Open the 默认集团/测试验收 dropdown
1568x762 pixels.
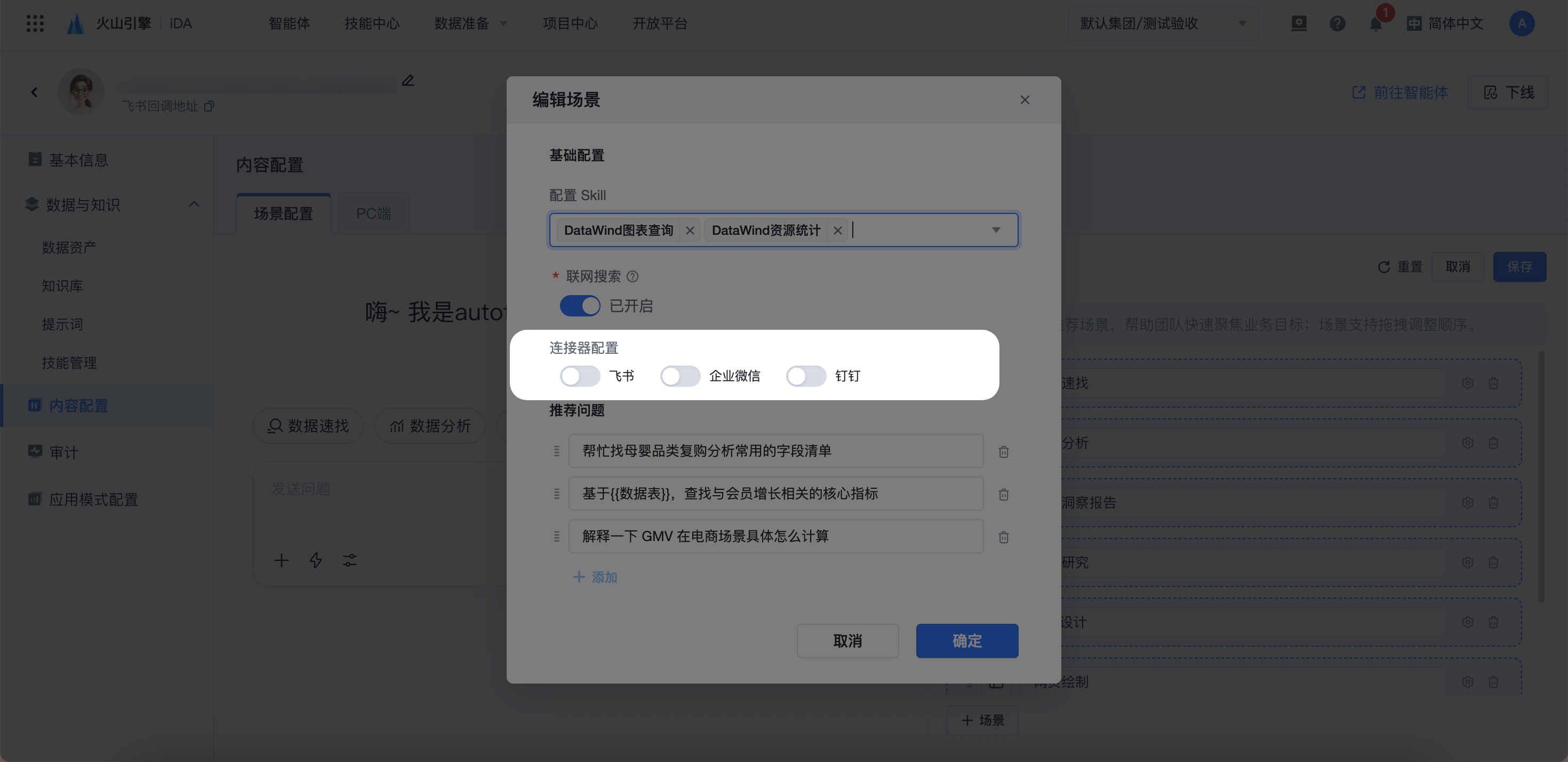tap(1163, 23)
